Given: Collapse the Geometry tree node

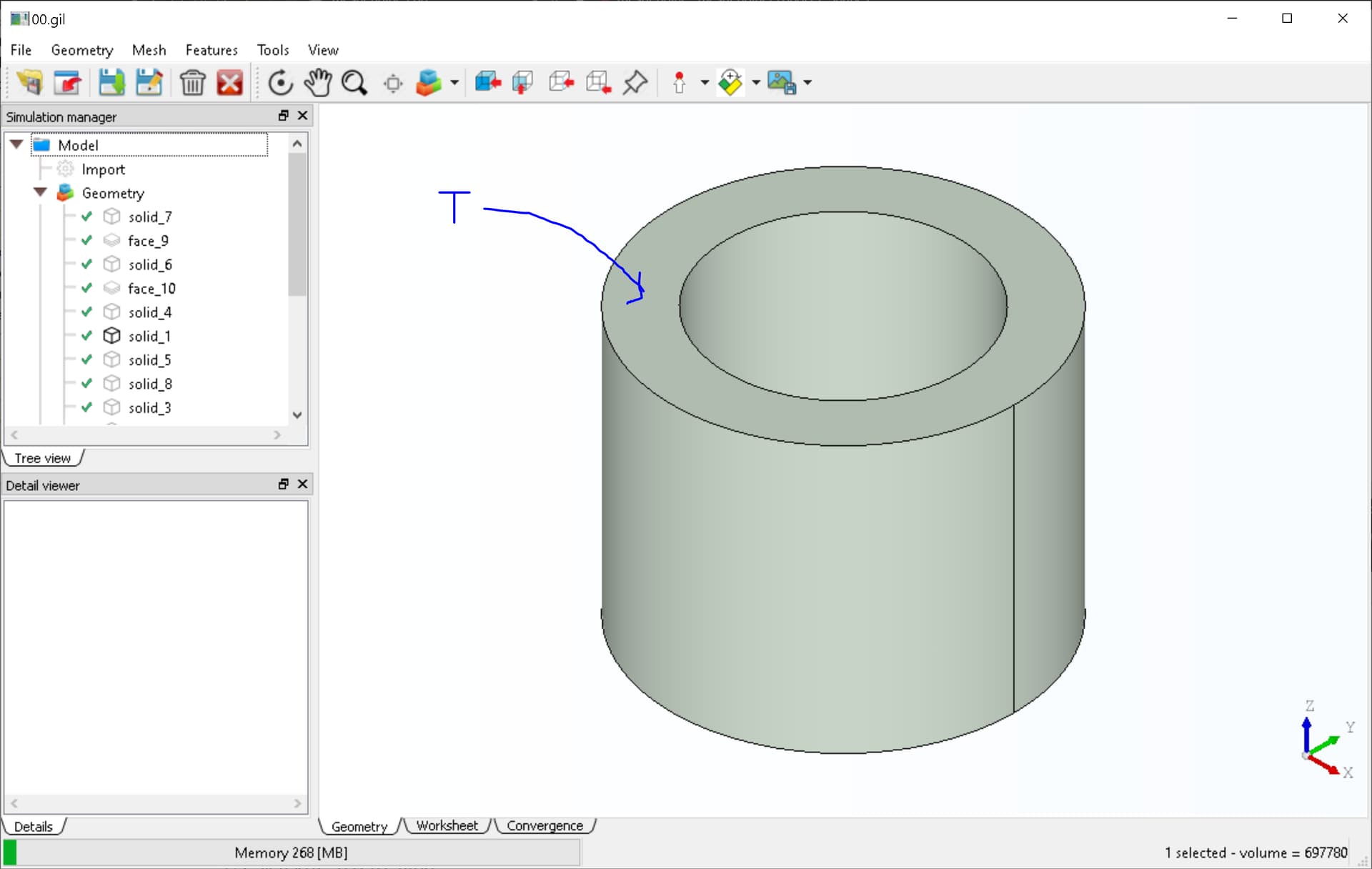Looking at the screenshot, I should click(40, 192).
